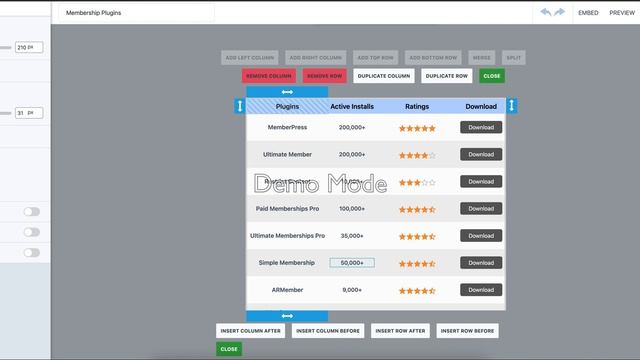This screenshot has height=360, width=640.
Task: Click Download button for Ultimate Memberships Pro
Action: pos(481,236)
